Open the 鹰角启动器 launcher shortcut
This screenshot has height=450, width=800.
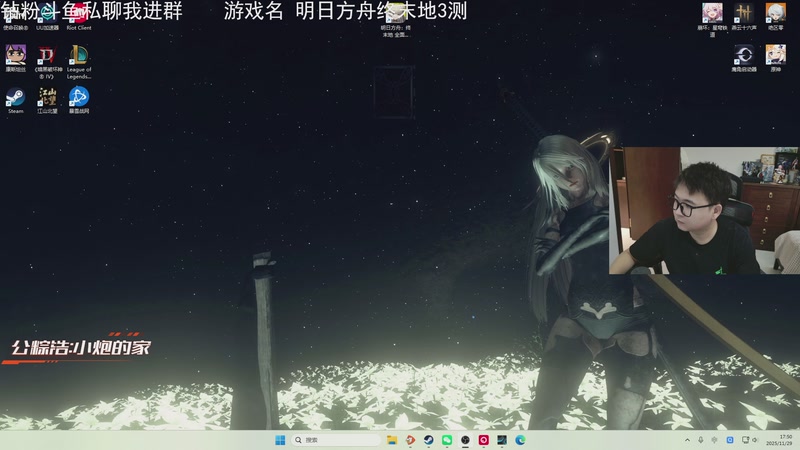coord(744,58)
